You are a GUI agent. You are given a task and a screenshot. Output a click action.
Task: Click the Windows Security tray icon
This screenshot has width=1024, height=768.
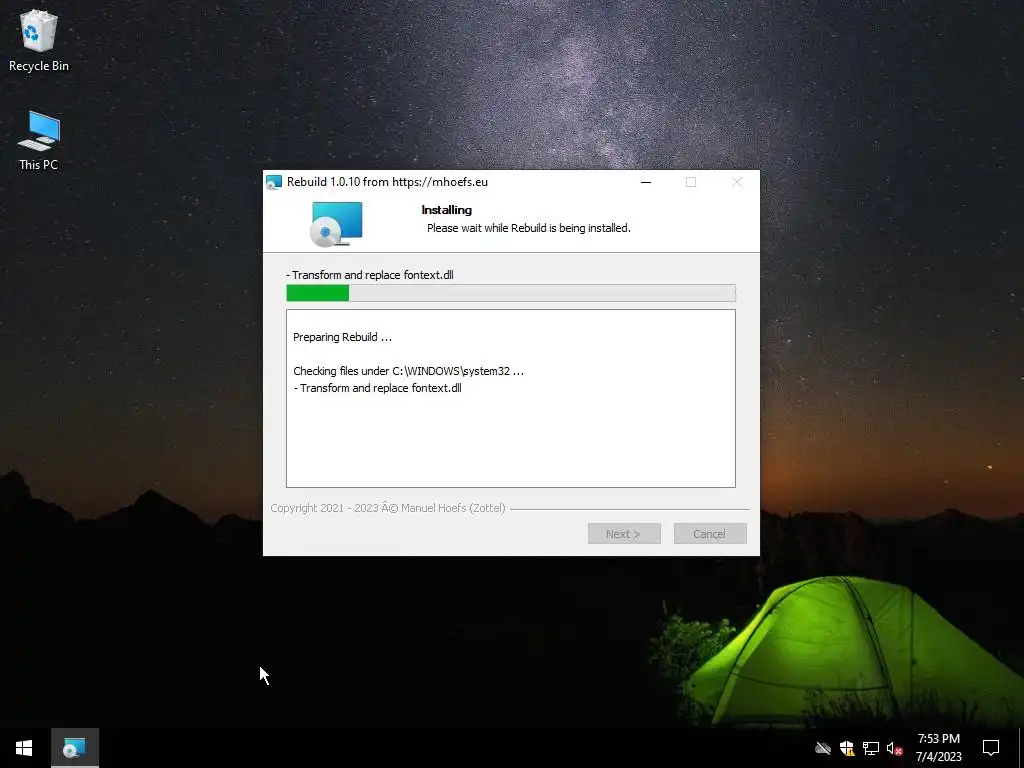point(847,748)
